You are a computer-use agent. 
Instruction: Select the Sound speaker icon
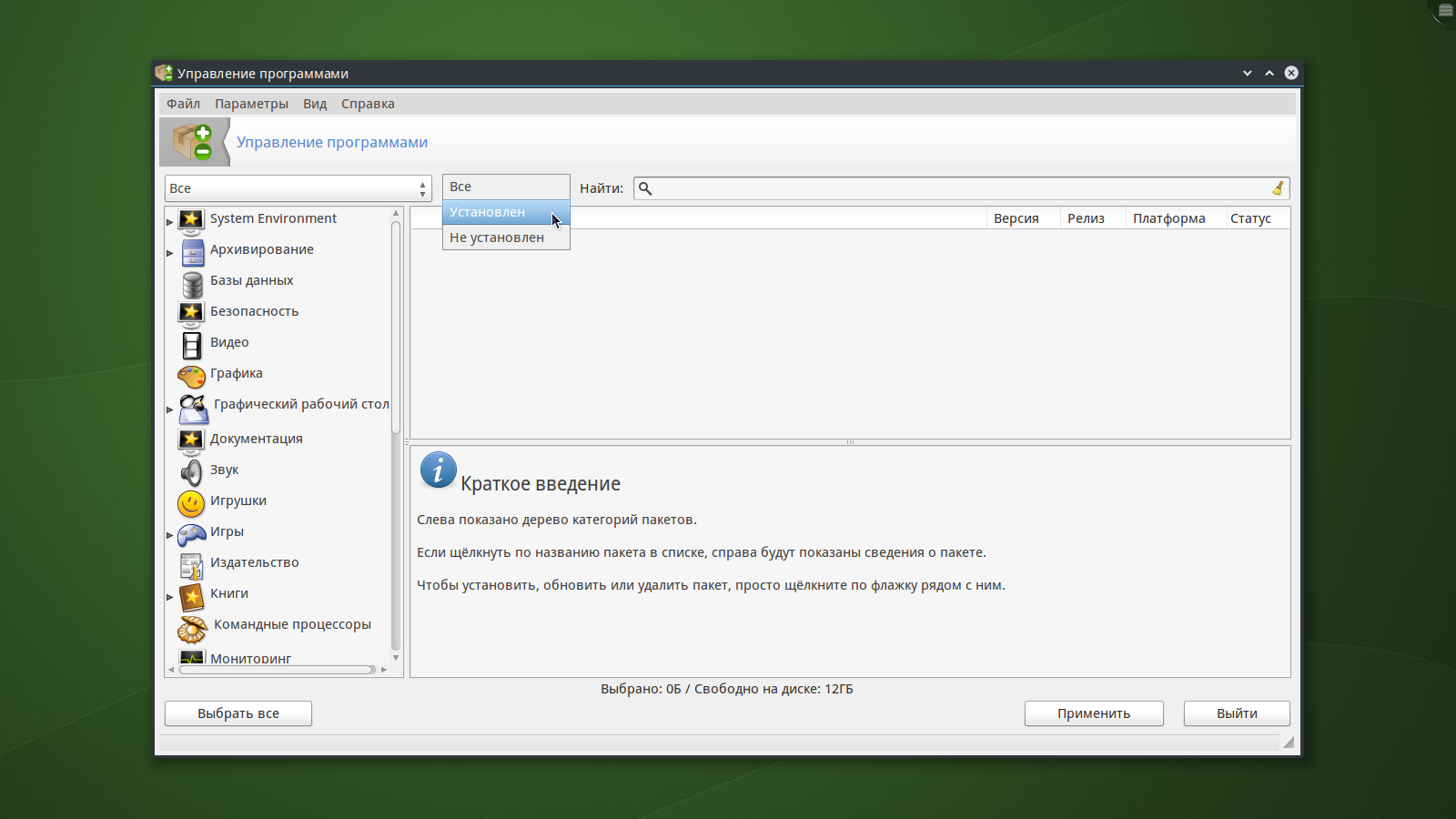[x=192, y=471]
